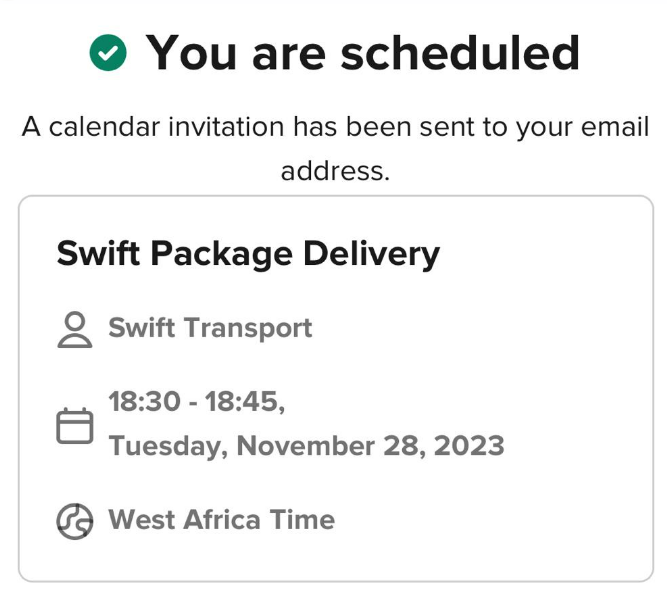Click the Swift Transport host name

[x=210, y=329]
